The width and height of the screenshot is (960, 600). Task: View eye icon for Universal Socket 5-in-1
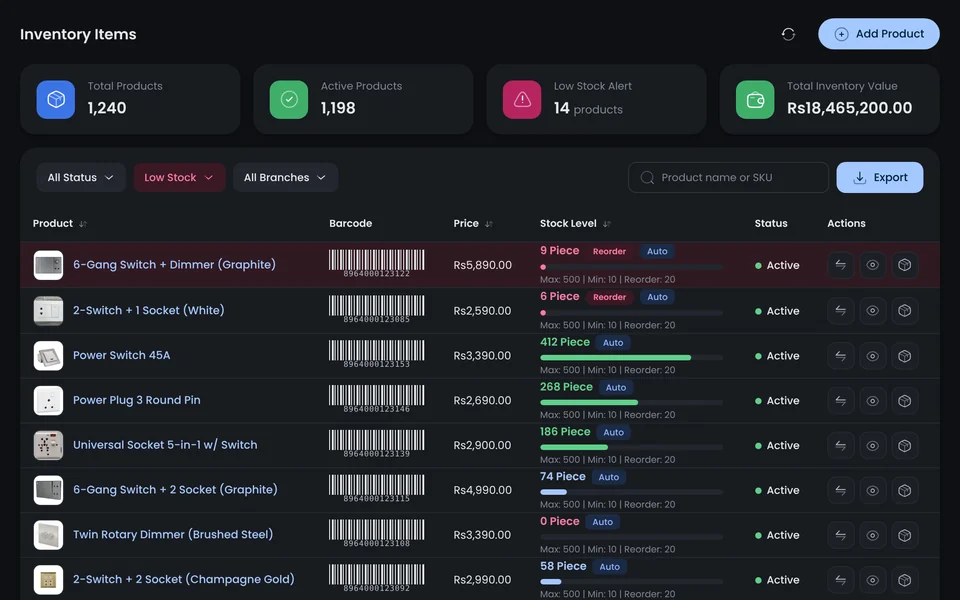point(872,446)
